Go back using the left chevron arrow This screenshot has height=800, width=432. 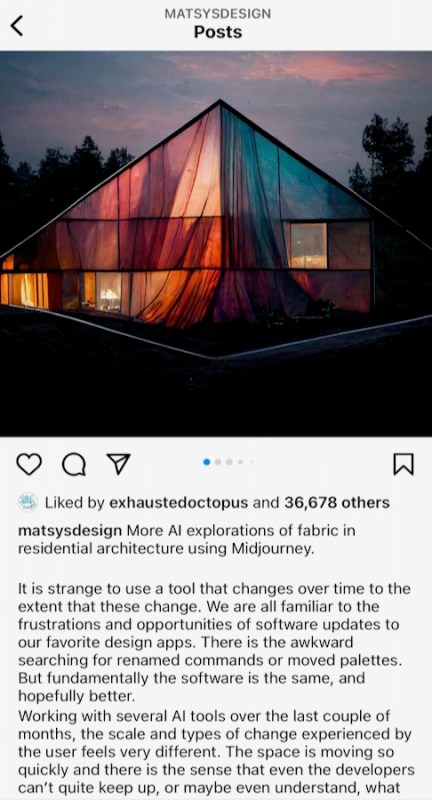[x=17, y=26]
